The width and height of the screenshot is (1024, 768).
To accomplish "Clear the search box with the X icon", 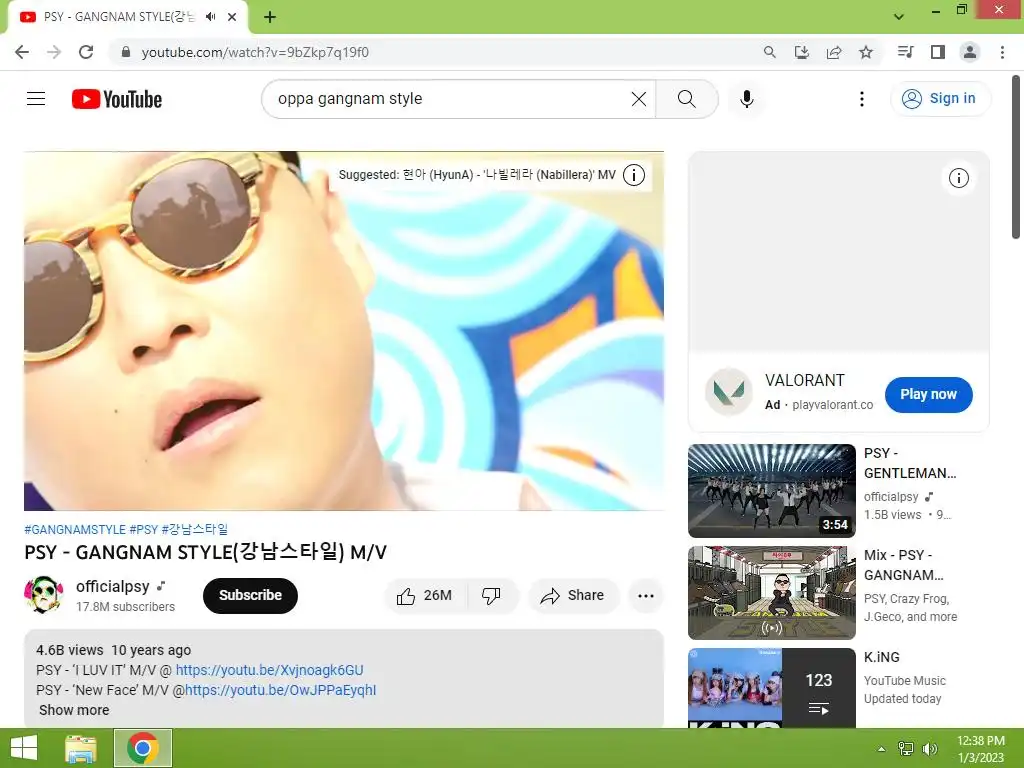I will click(x=639, y=99).
